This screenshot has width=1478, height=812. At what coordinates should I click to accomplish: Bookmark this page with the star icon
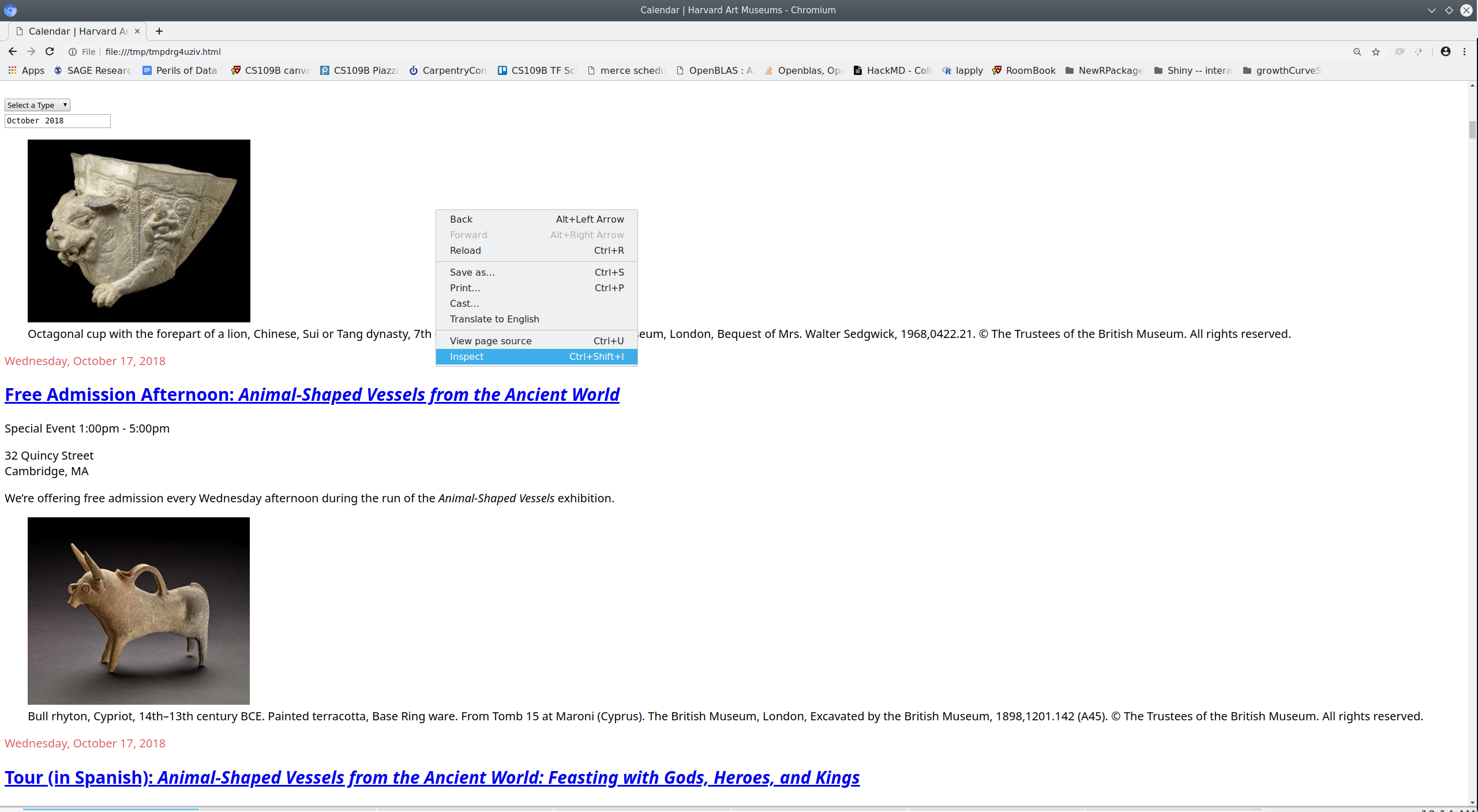click(1376, 52)
